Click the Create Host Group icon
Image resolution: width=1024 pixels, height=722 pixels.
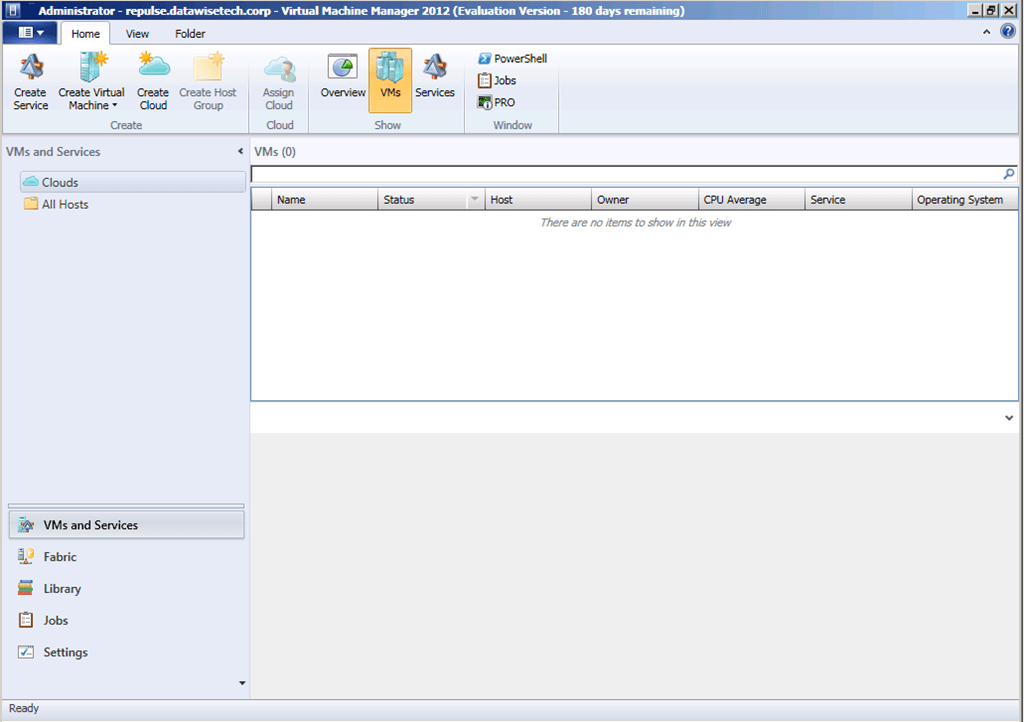pos(208,82)
